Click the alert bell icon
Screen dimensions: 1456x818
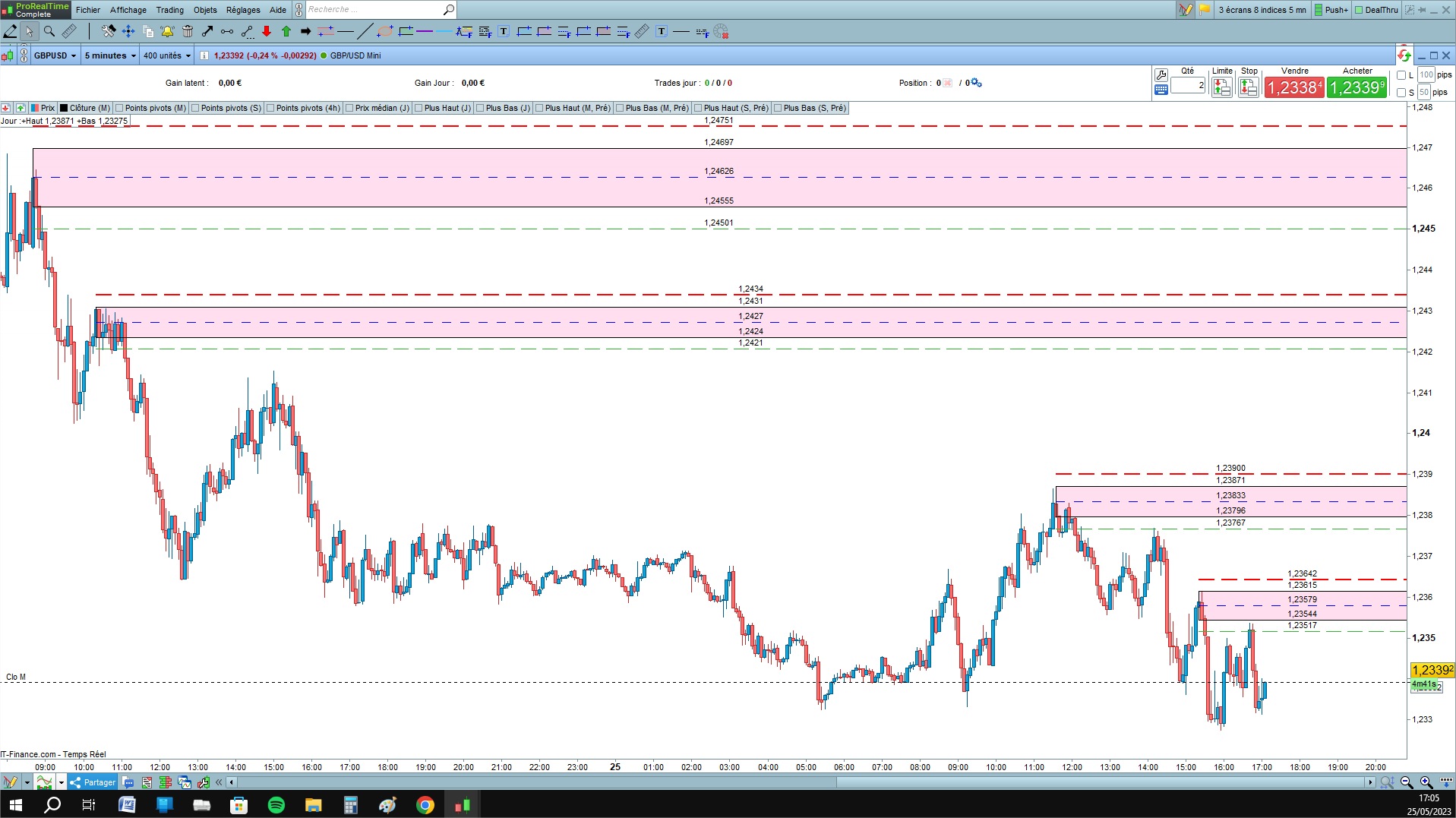tap(167, 31)
